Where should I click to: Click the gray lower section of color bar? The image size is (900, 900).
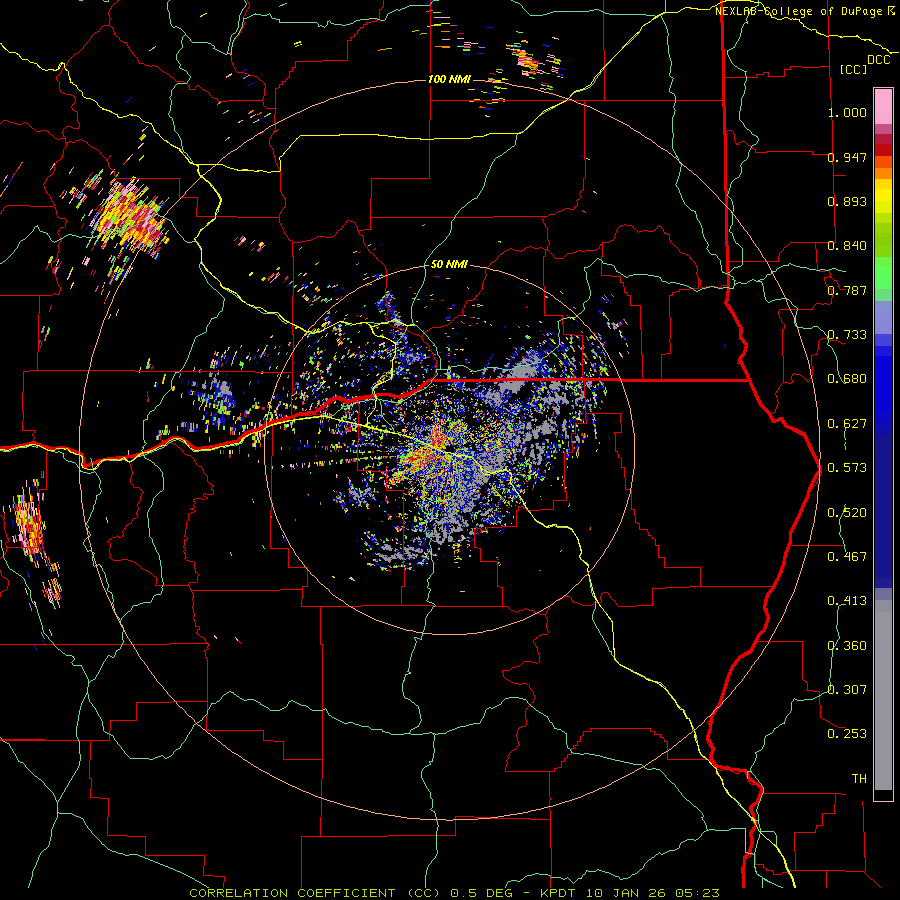(x=883, y=695)
